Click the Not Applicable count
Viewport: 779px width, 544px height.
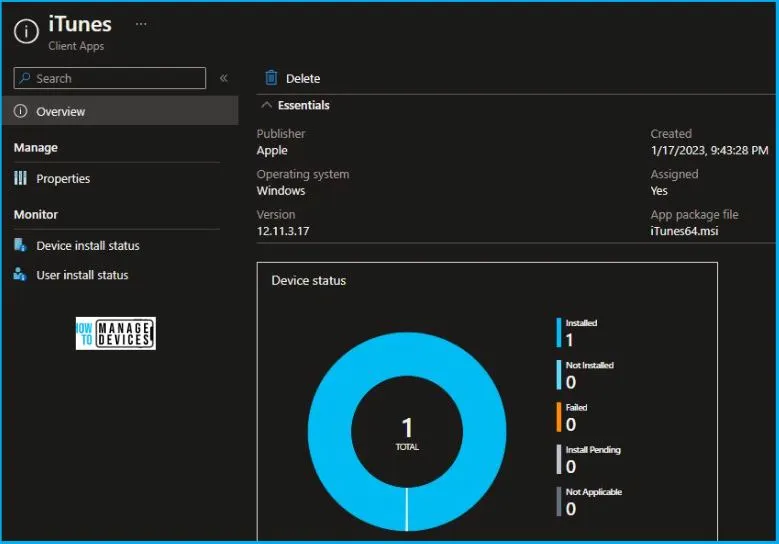(571, 509)
